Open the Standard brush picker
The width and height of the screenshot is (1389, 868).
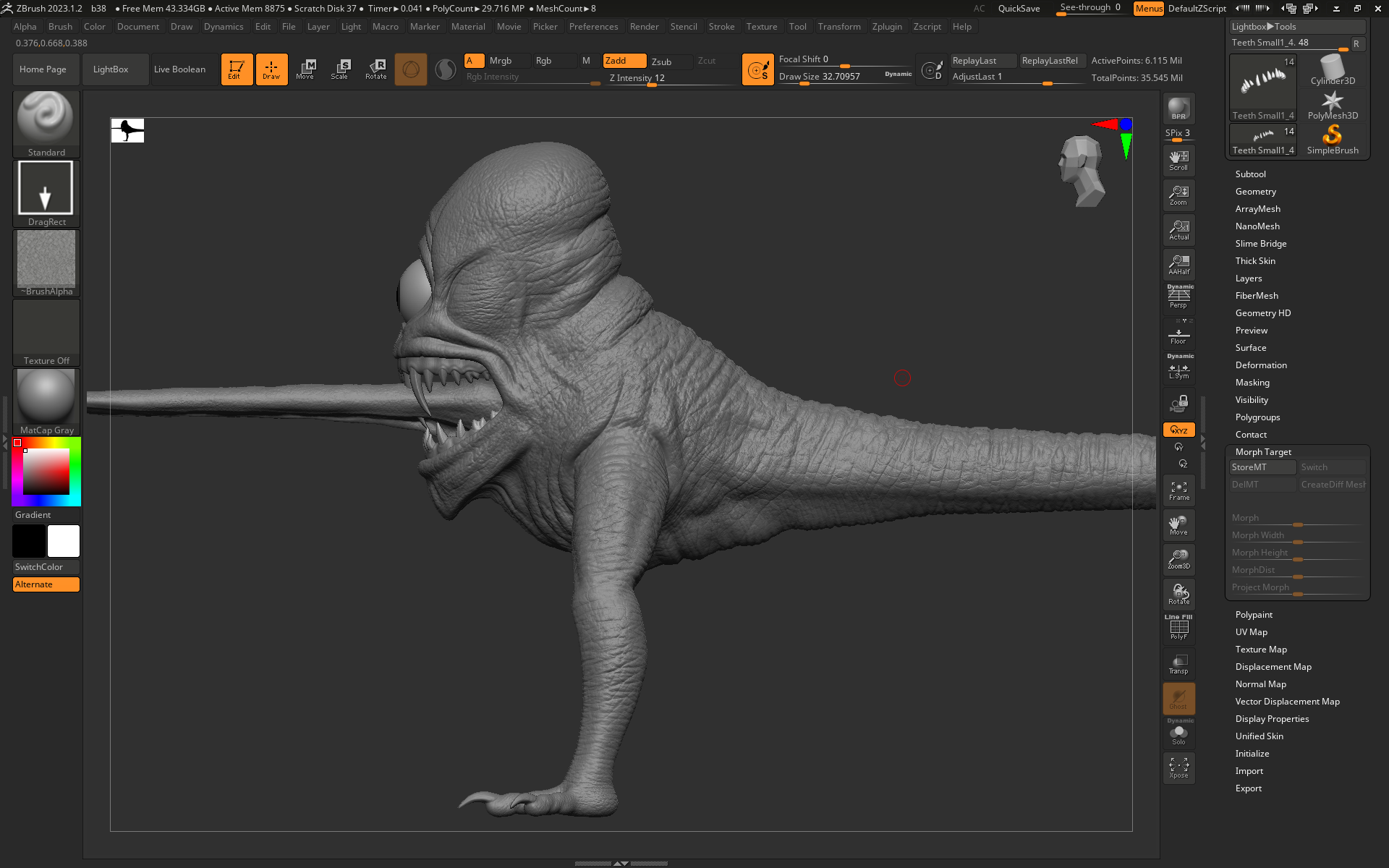pyautogui.click(x=46, y=124)
